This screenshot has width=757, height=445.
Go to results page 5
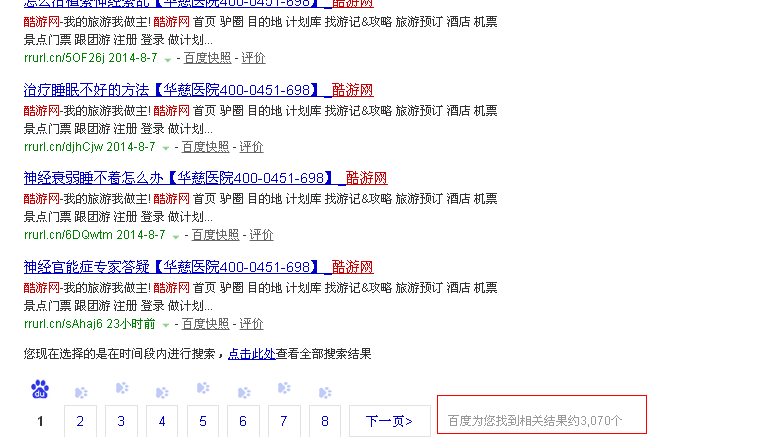pyautogui.click(x=203, y=421)
